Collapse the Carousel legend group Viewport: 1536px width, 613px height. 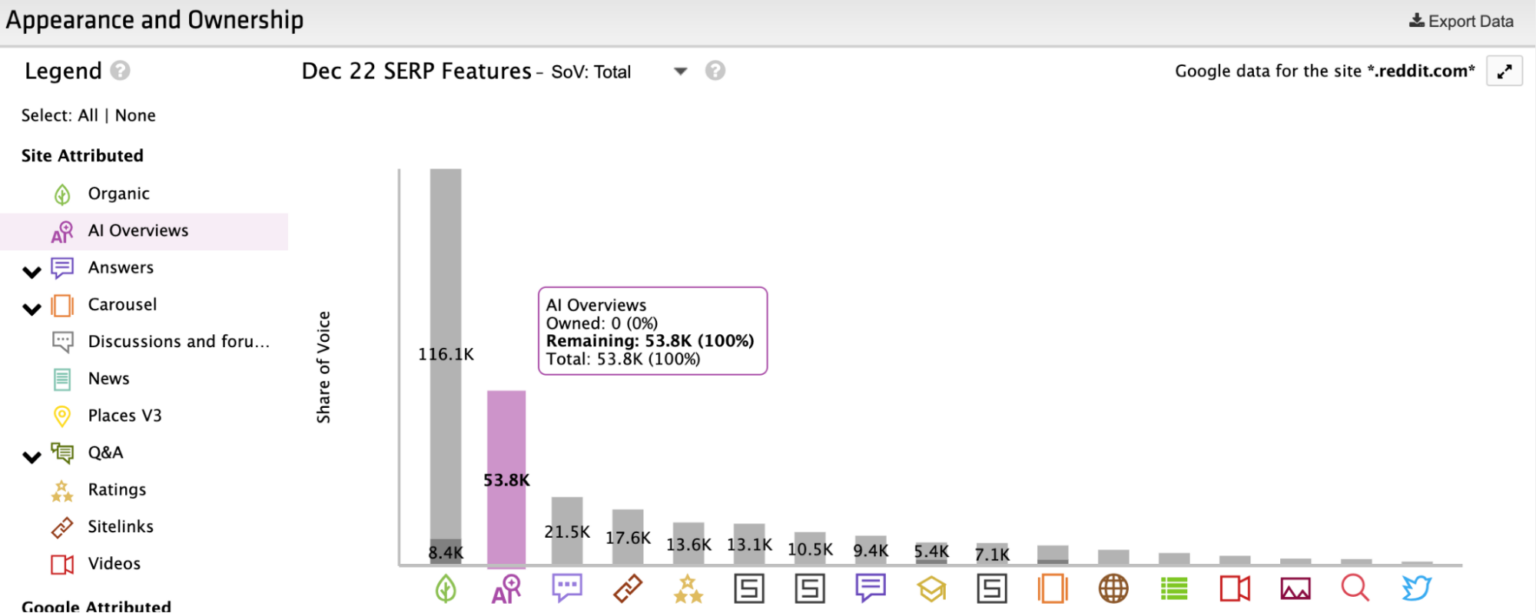pos(31,307)
